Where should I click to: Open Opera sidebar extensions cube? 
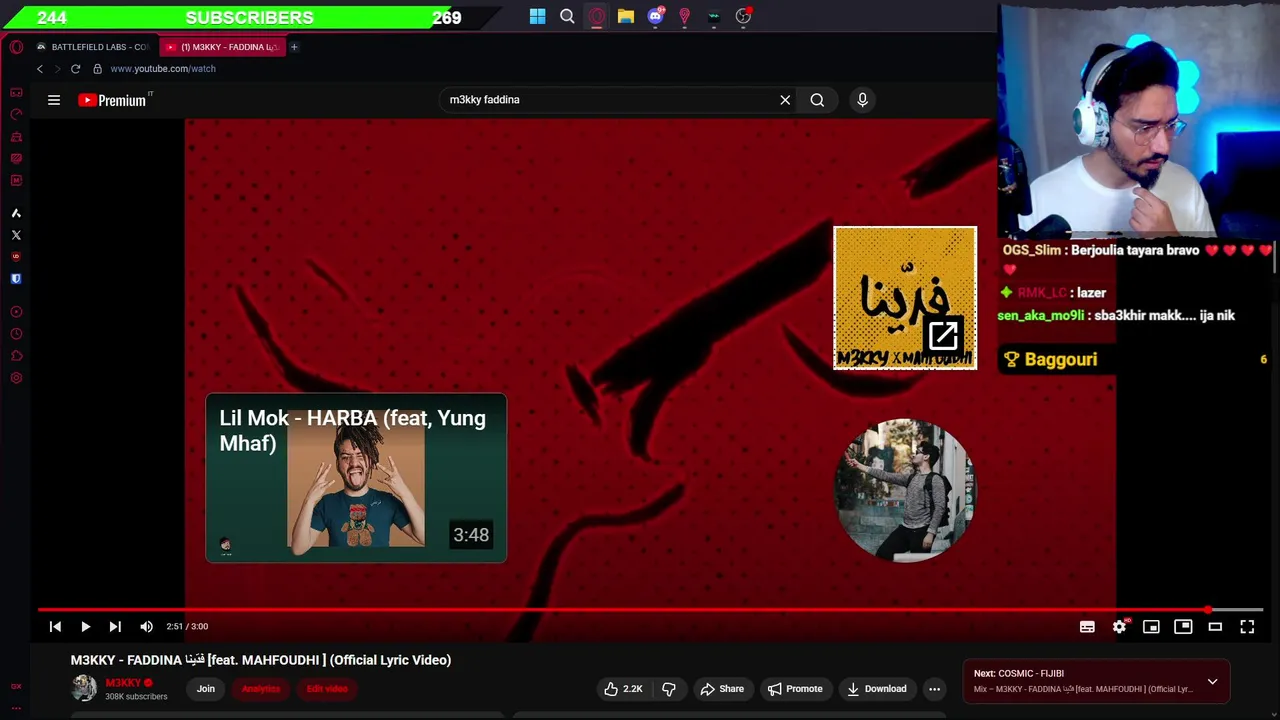click(x=16, y=356)
